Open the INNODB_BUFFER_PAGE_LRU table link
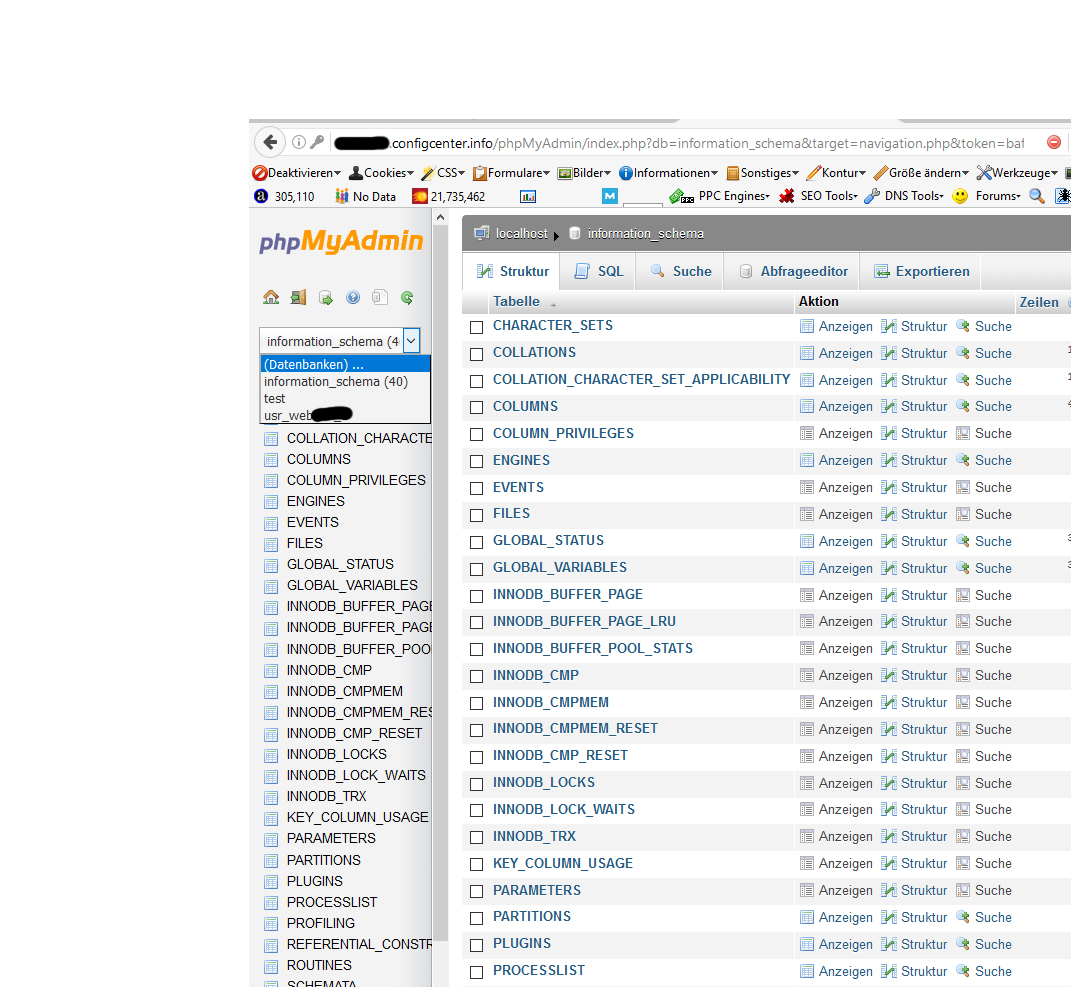1071x987 pixels. click(584, 621)
